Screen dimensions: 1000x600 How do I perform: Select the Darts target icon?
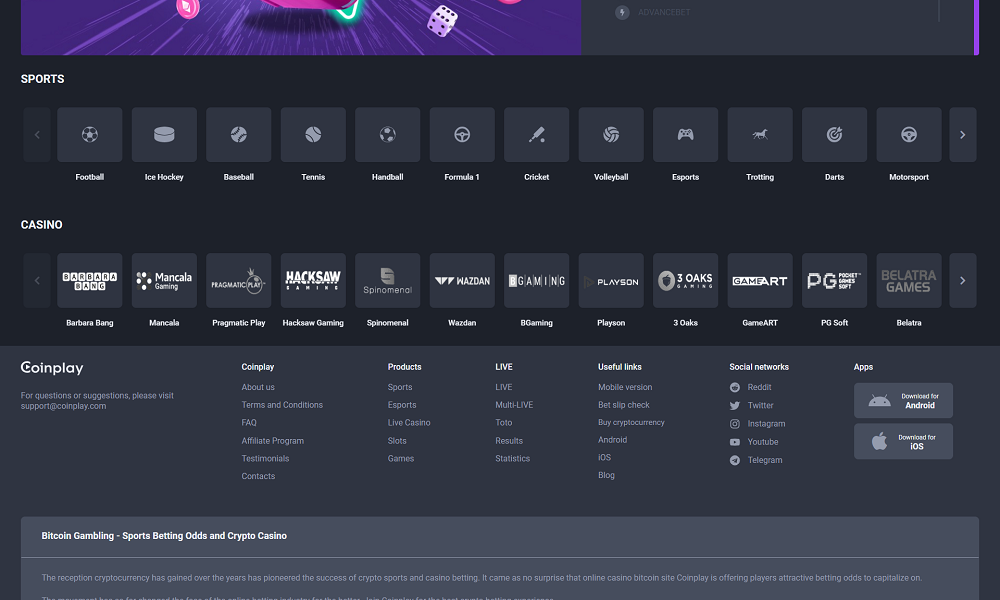click(x=834, y=135)
